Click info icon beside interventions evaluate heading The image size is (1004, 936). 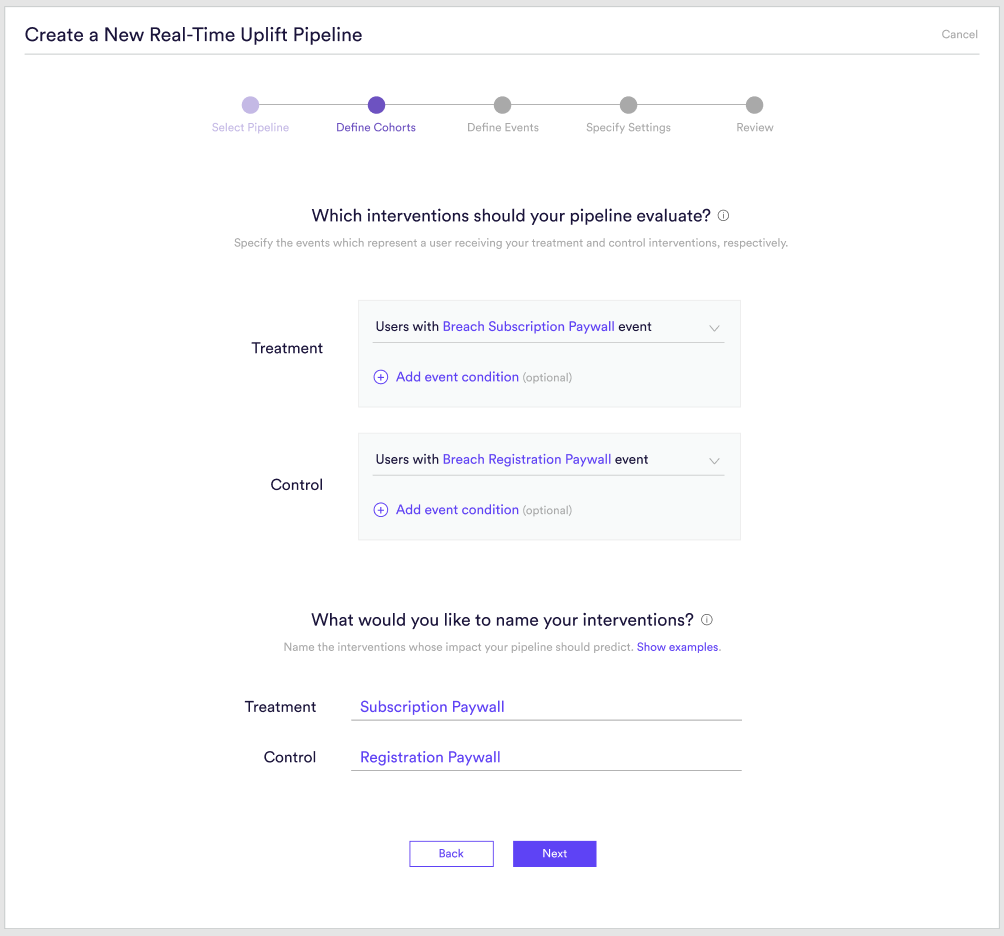(x=723, y=216)
